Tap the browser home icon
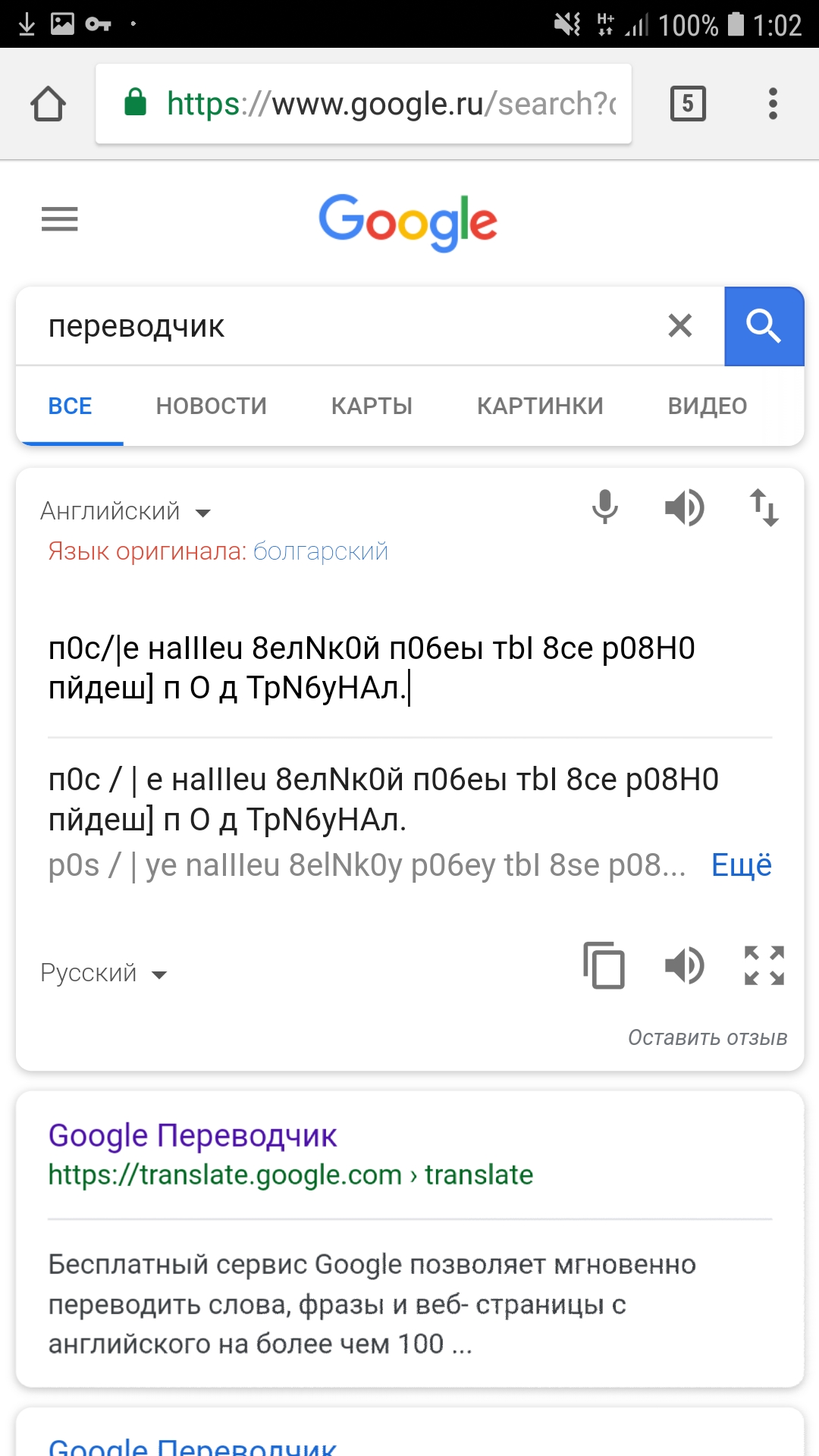819x1456 pixels. [x=48, y=104]
